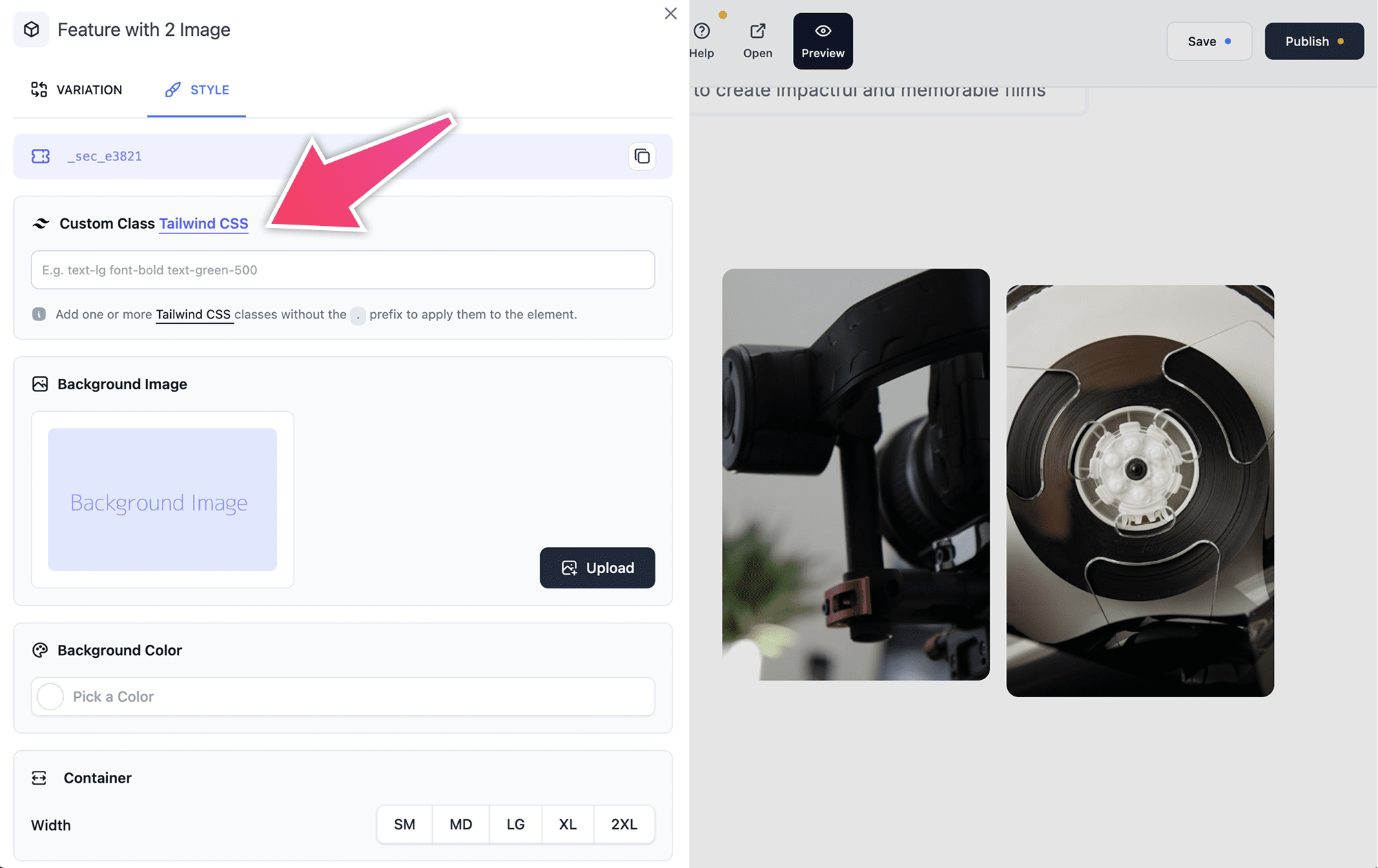This screenshot has height=868, width=1378.
Task: Click the section ID ticket icon
Action: pos(41,156)
